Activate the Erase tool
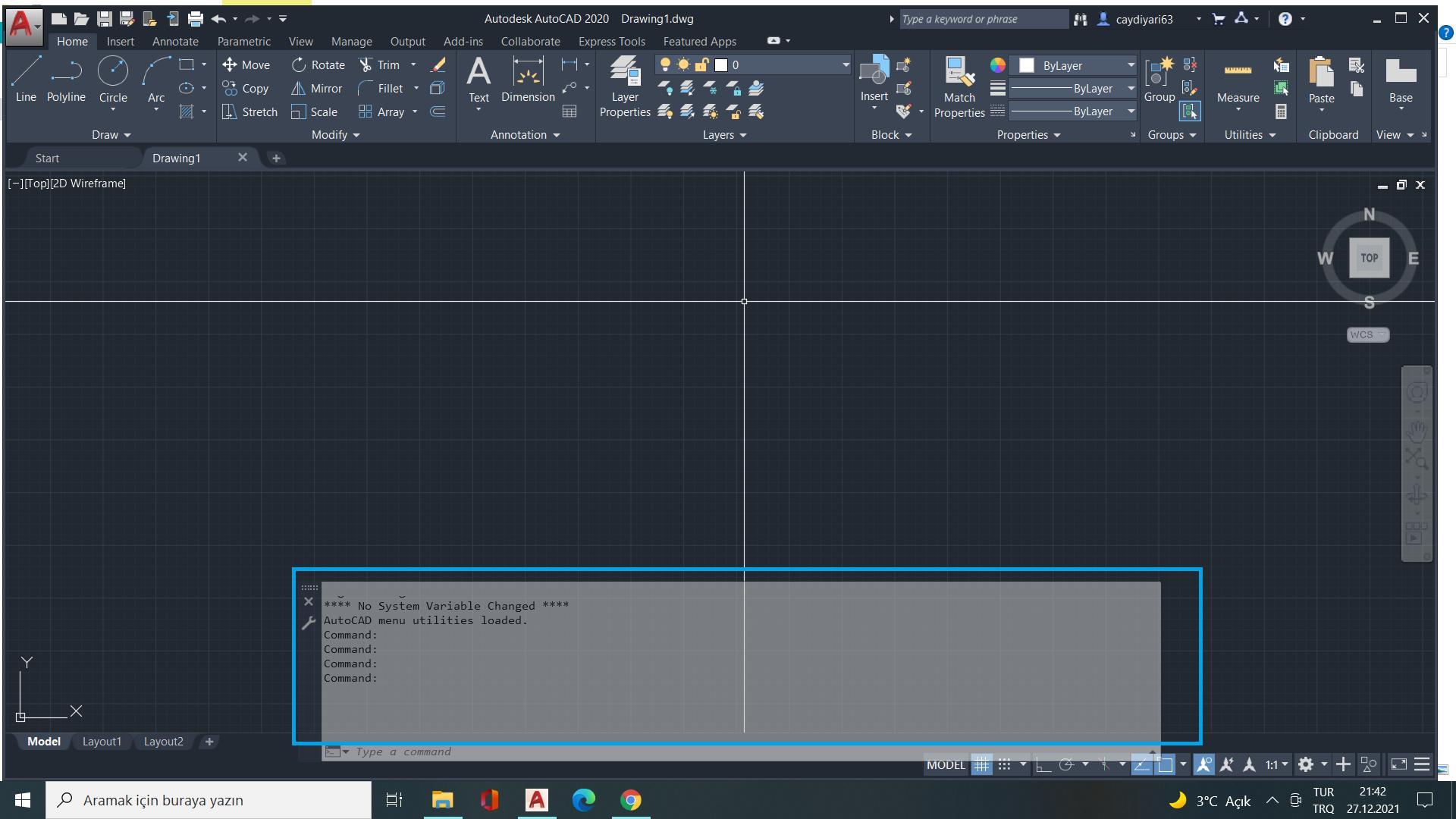Screen dimensions: 1456x819 tap(438, 65)
